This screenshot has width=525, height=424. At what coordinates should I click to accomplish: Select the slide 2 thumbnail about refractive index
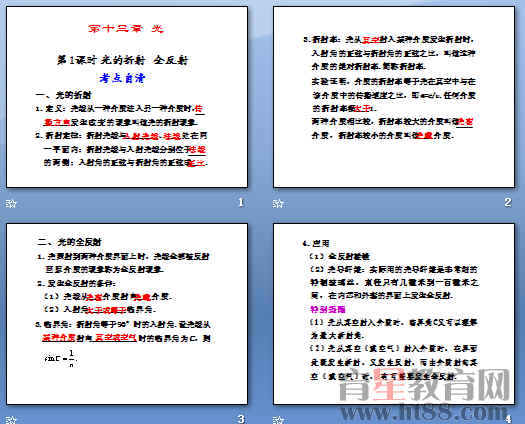[x=394, y=97]
